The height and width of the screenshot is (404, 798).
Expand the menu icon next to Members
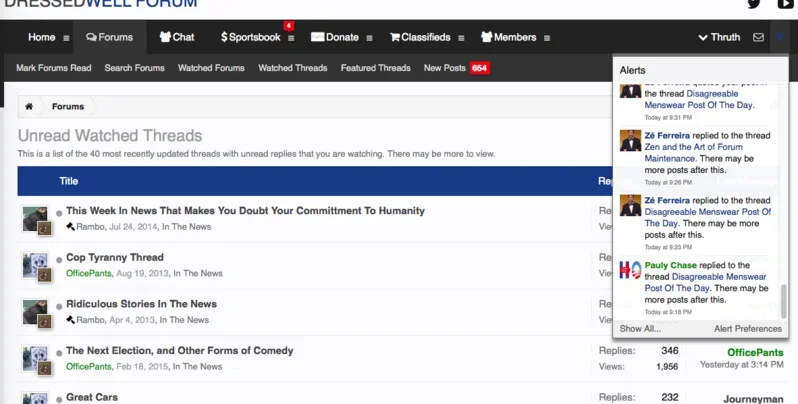pyautogui.click(x=547, y=38)
